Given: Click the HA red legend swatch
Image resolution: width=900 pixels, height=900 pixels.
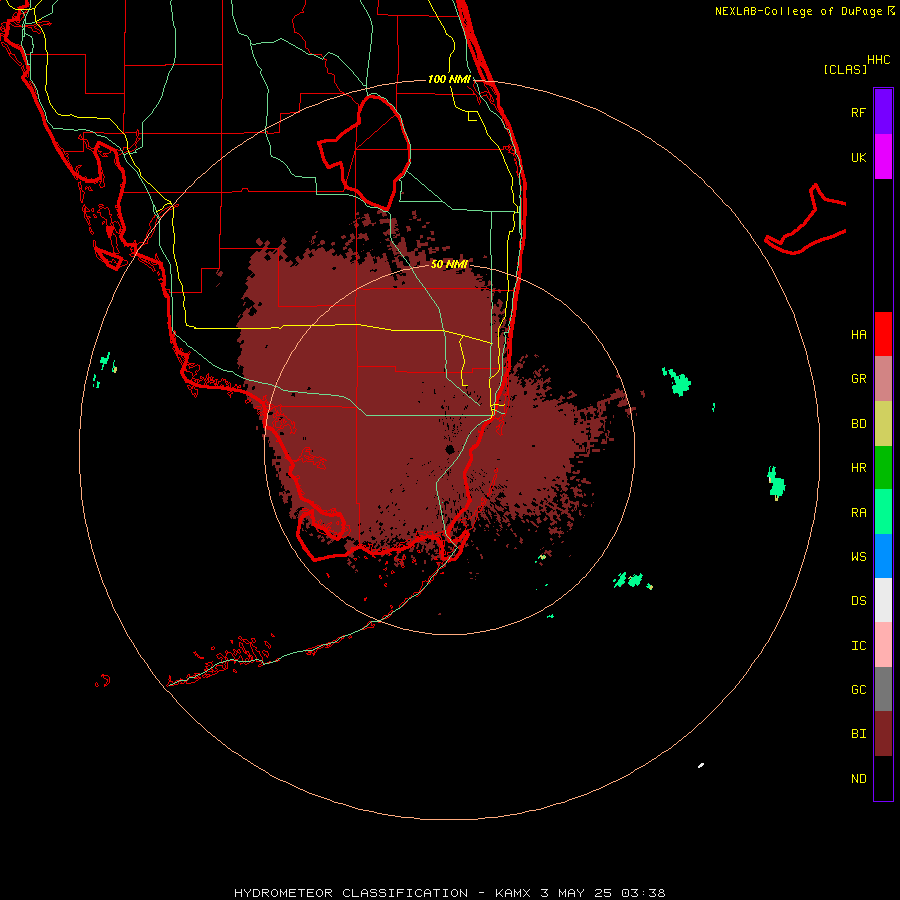Looking at the screenshot, I should 883,334.
